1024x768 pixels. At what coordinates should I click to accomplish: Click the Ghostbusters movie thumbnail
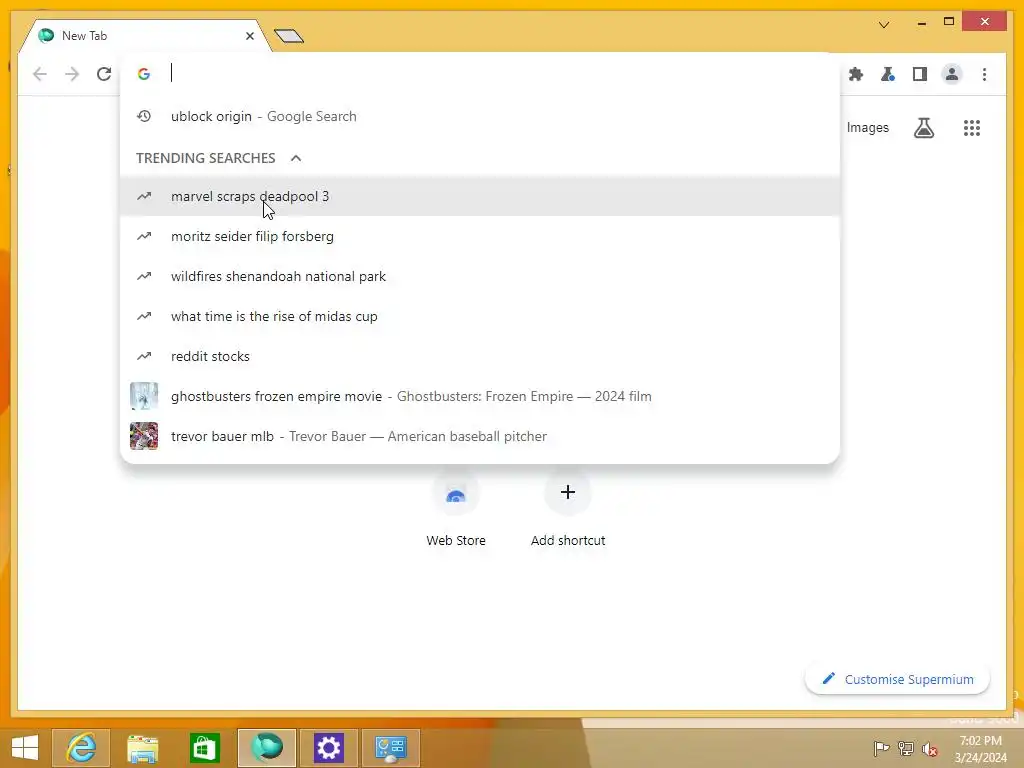[x=144, y=396]
